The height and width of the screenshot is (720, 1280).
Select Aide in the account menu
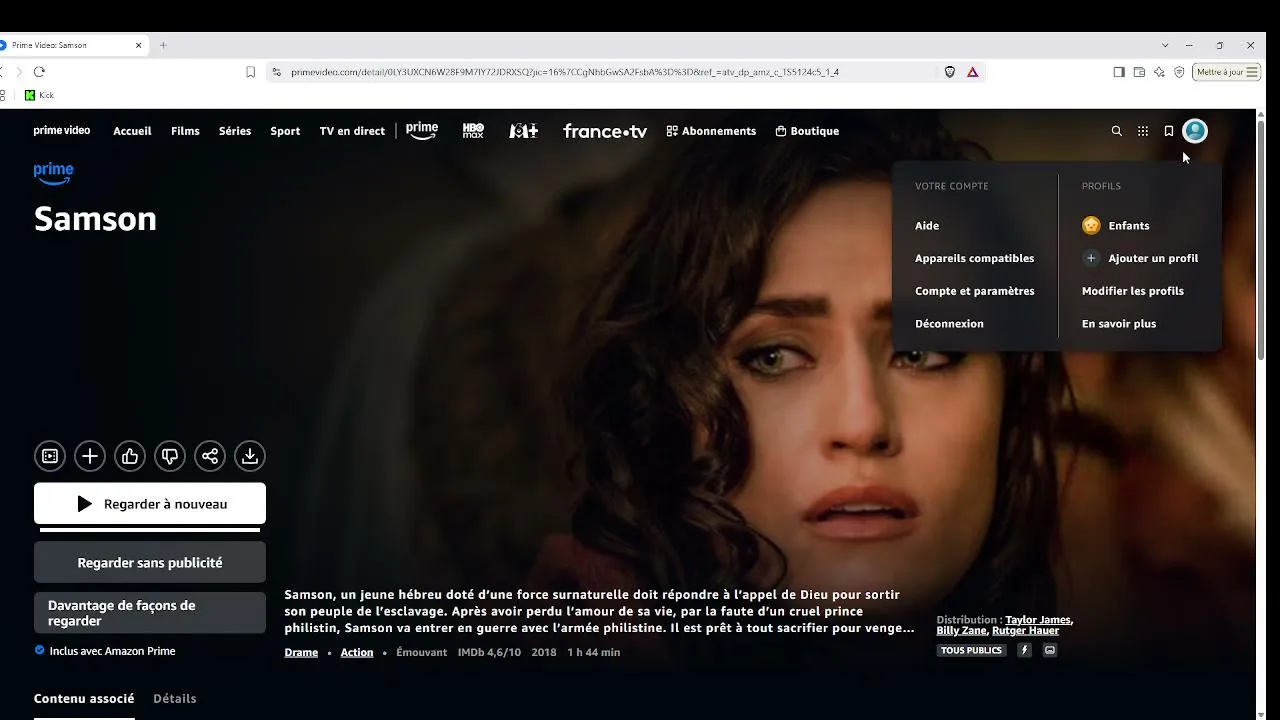[927, 226]
